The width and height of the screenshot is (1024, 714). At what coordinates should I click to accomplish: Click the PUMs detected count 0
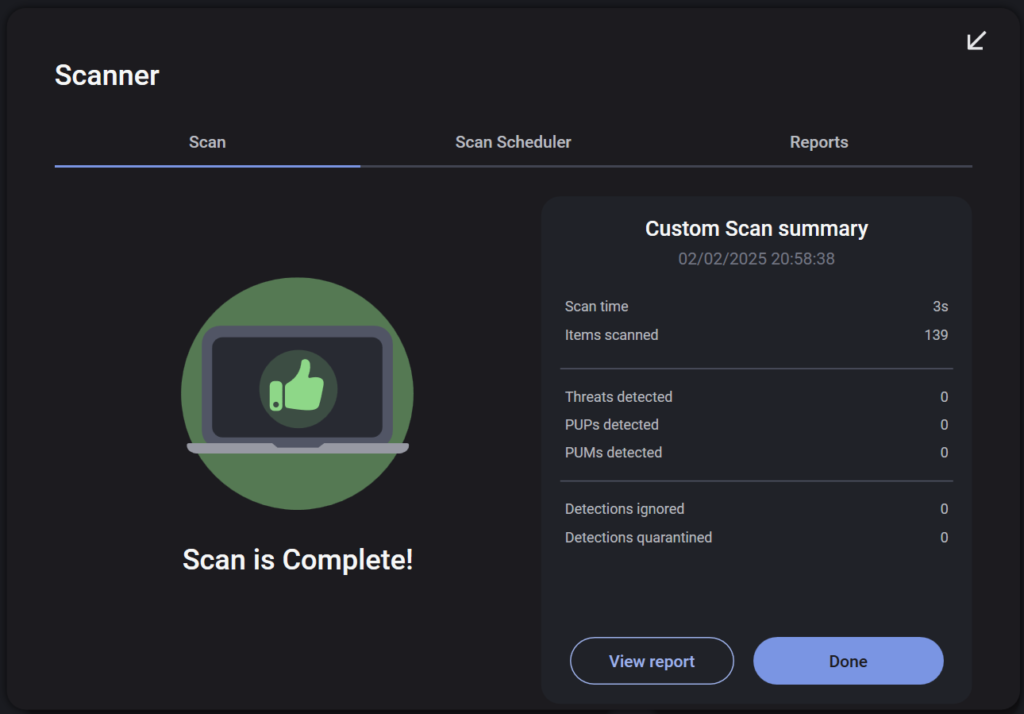(944, 453)
